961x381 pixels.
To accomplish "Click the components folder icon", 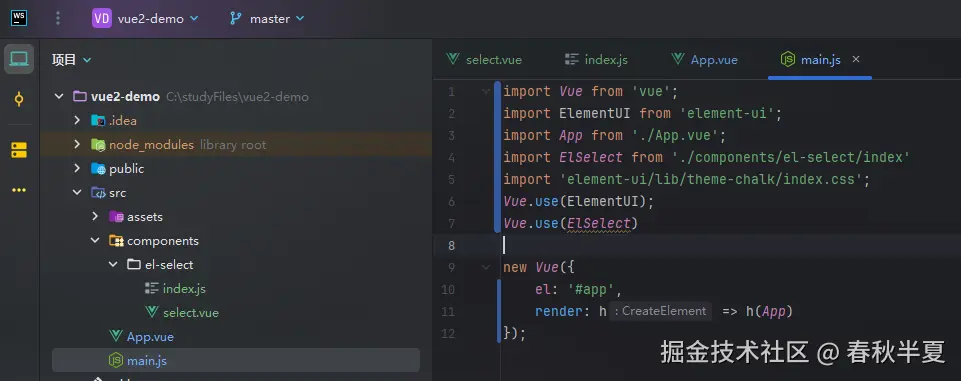I will pyautogui.click(x=116, y=241).
